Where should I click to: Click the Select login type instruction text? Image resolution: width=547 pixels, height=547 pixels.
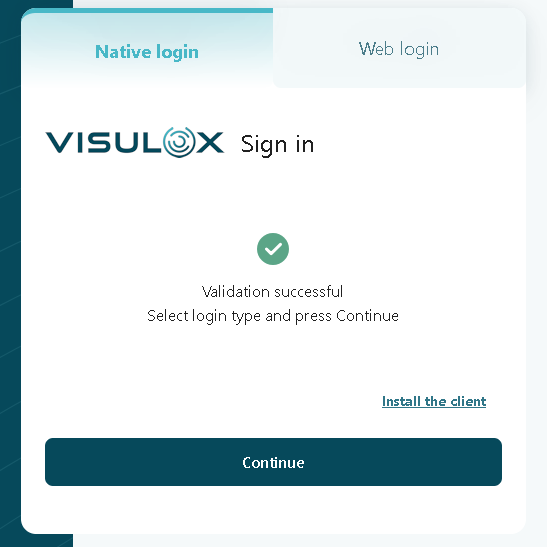point(273,316)
